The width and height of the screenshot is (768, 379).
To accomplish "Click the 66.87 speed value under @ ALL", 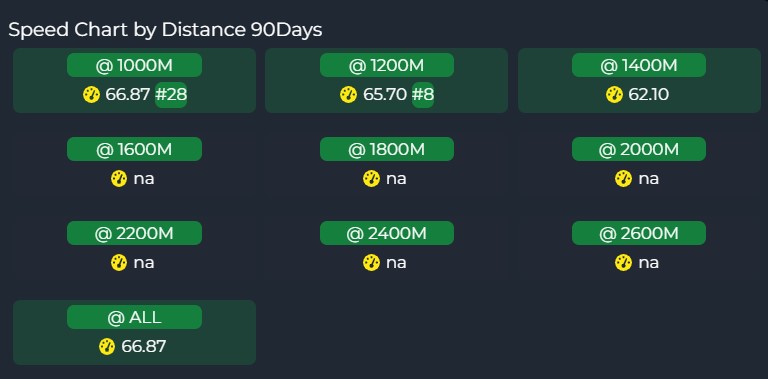I will tap(144, 347).
